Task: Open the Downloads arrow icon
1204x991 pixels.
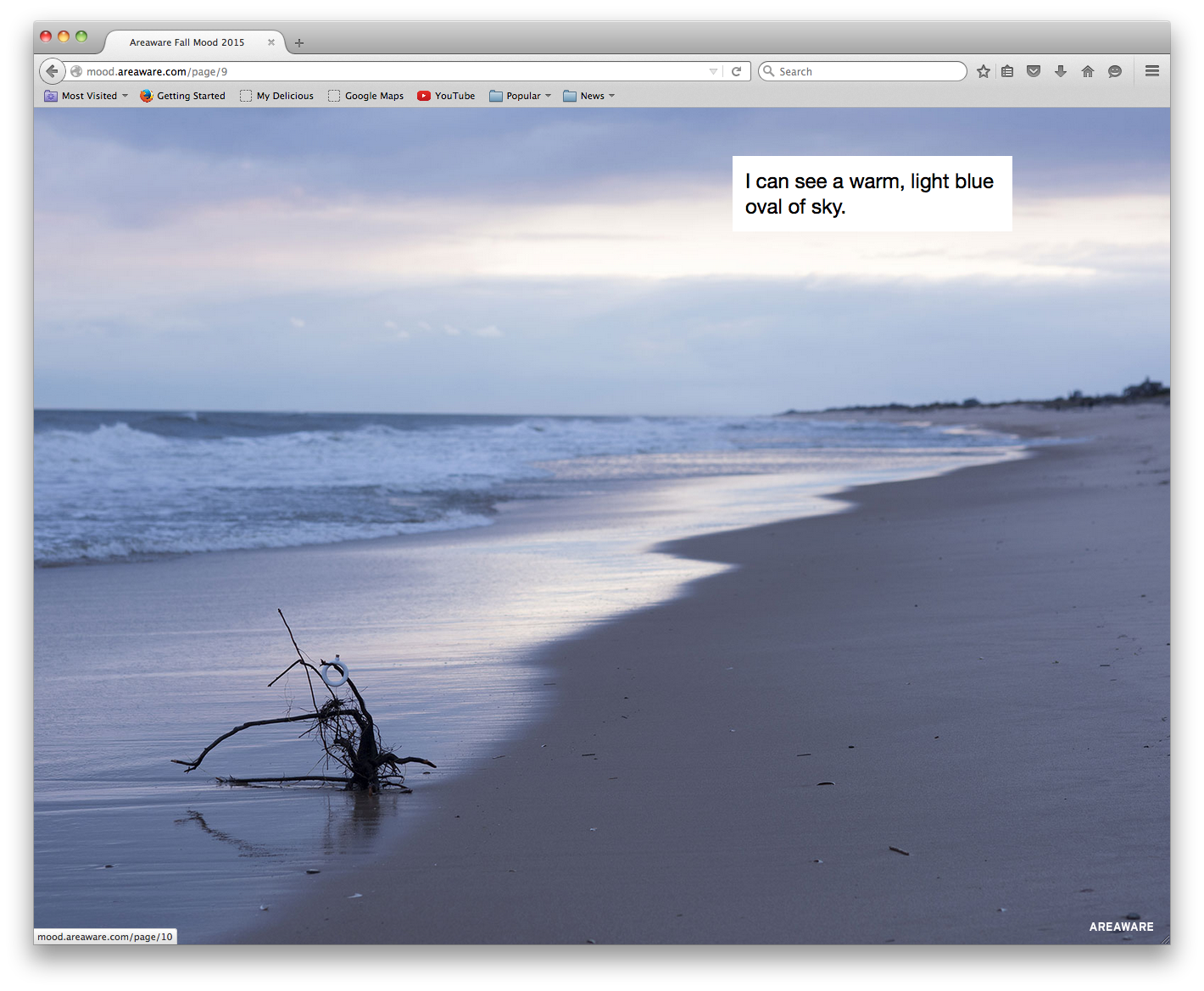Action: (1061, 72)
